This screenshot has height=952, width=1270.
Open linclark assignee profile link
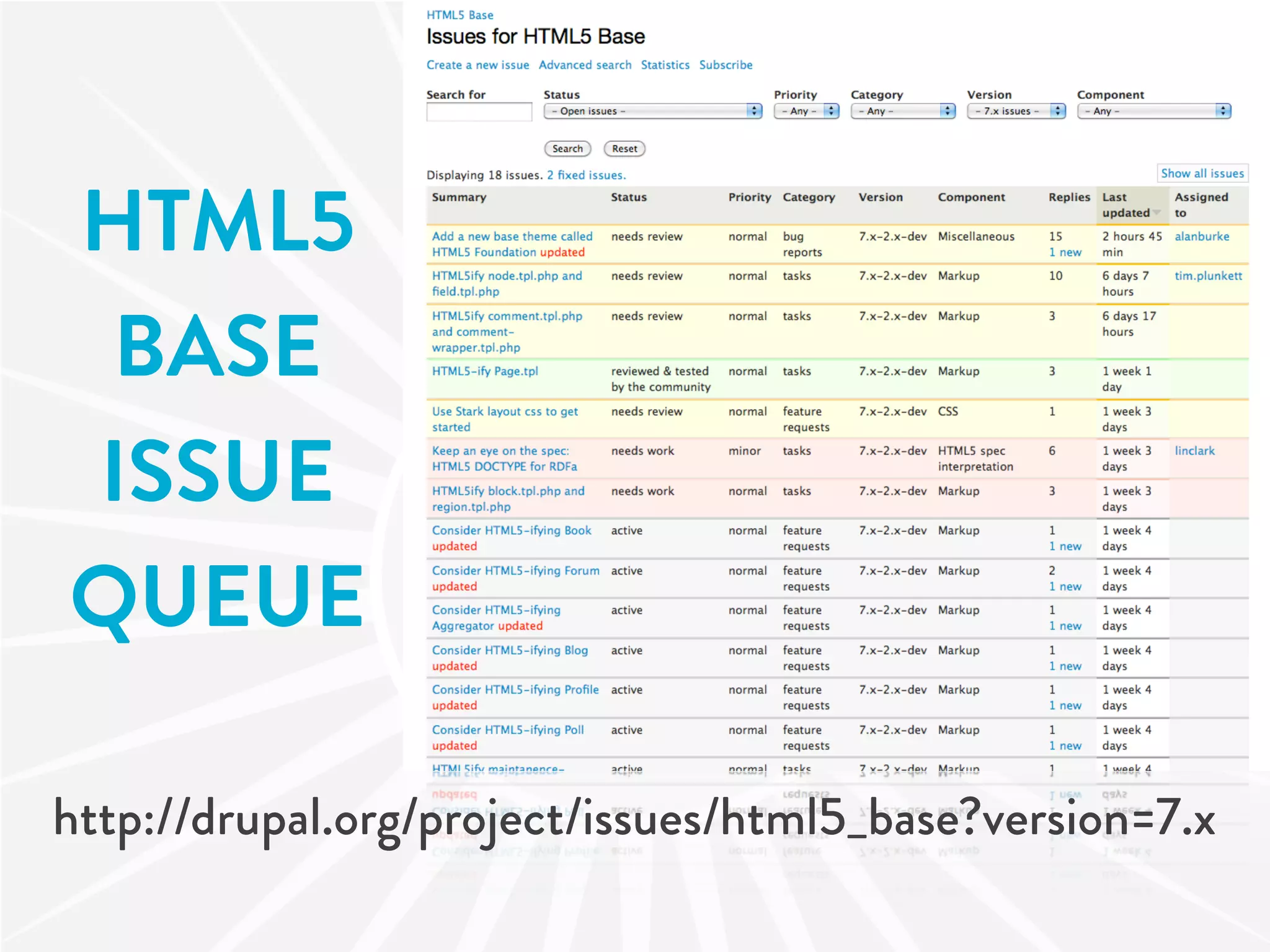click(x=1194, y=451)
